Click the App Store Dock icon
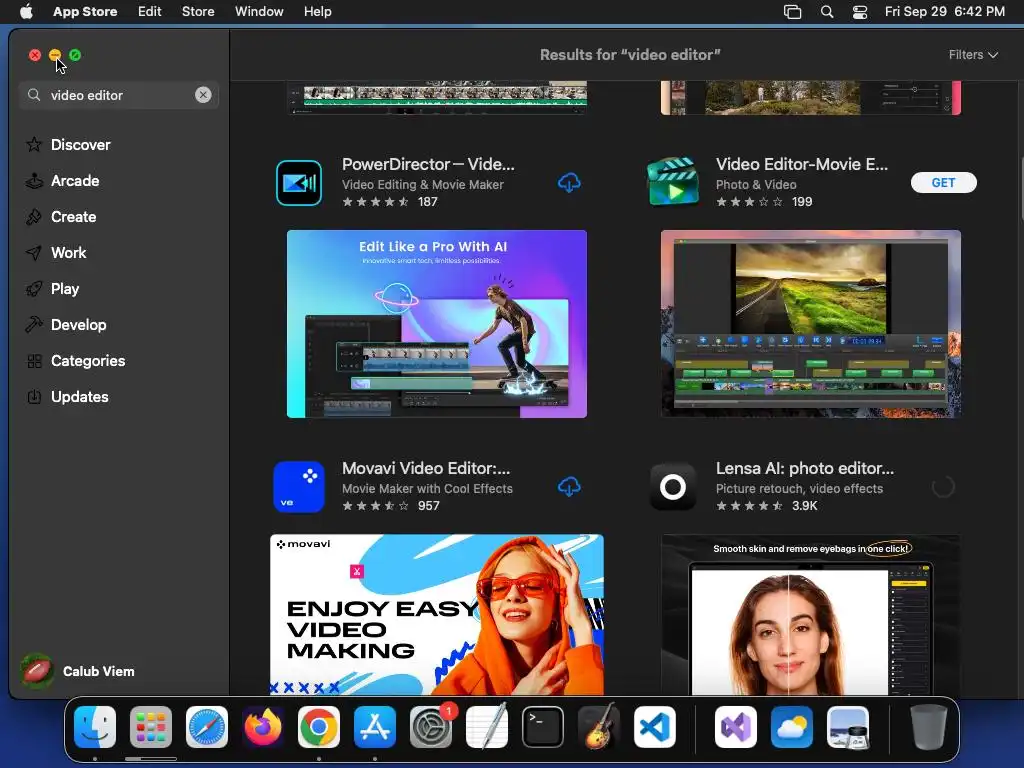 coord(375,727)
